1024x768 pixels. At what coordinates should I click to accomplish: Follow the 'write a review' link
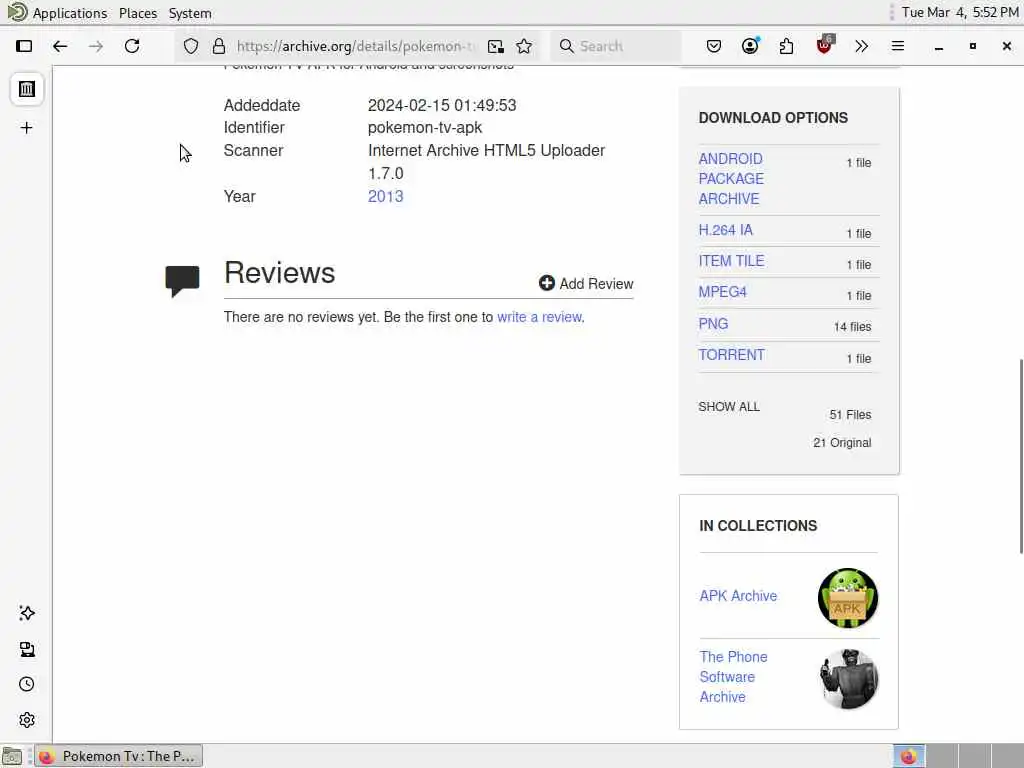(539, 317)
